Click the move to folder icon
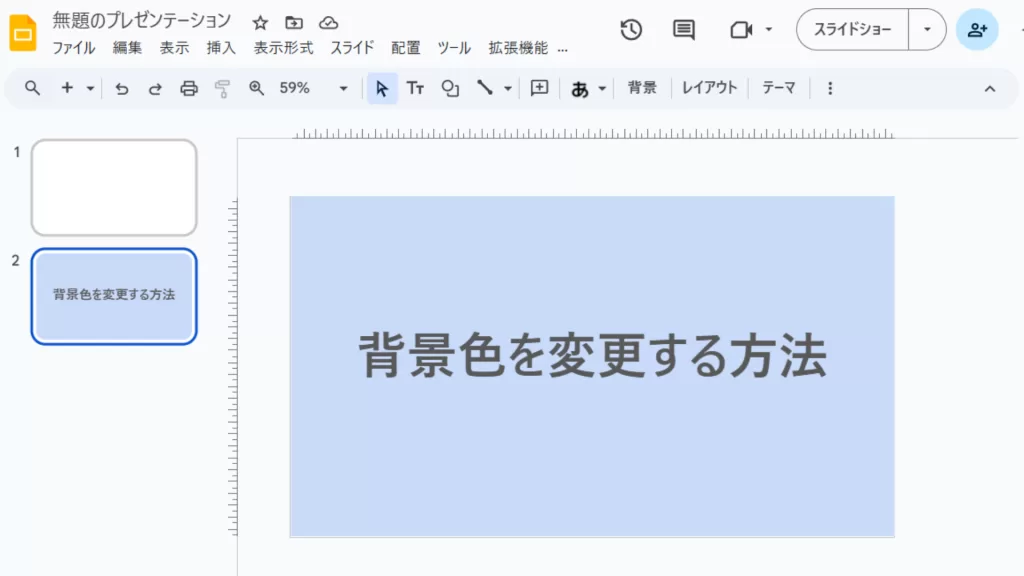This screenshot has height=576, width=1024. [x=294, y=22]
